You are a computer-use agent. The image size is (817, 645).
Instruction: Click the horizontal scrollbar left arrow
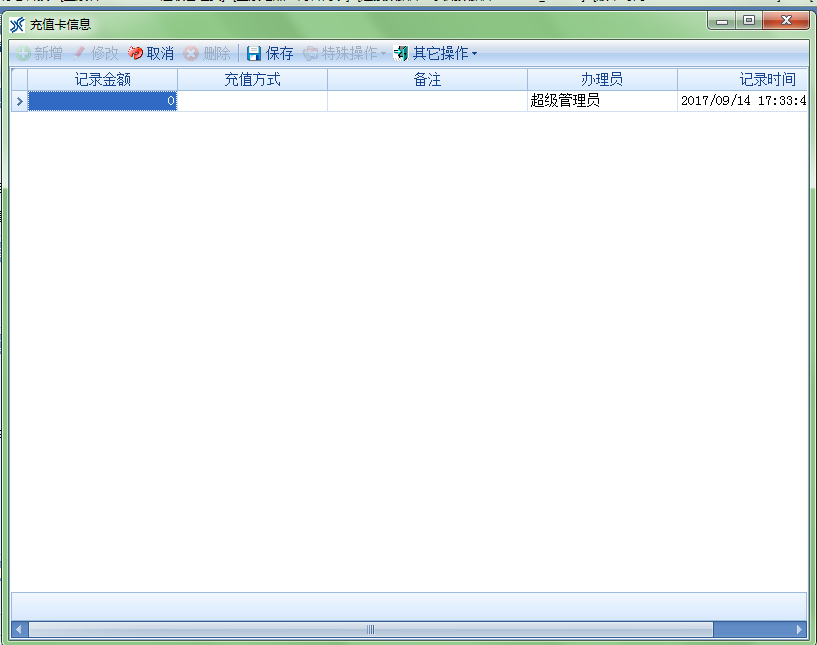click(x=19, y=629)
